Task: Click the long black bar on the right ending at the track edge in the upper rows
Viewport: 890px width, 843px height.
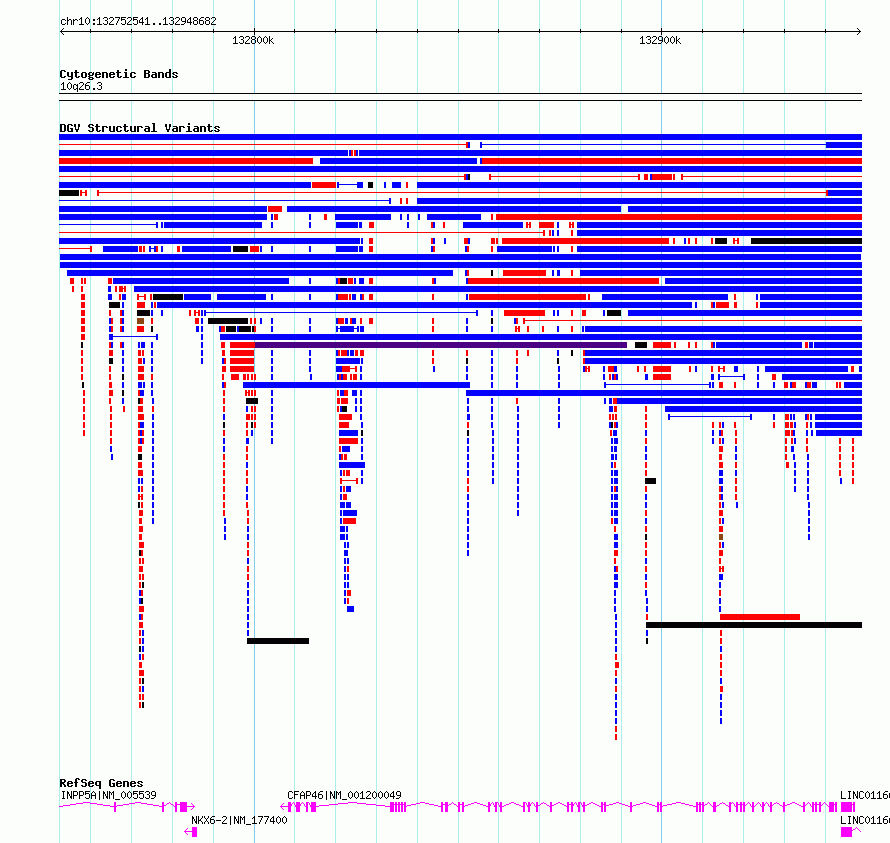Action: (x=807, y=241)
